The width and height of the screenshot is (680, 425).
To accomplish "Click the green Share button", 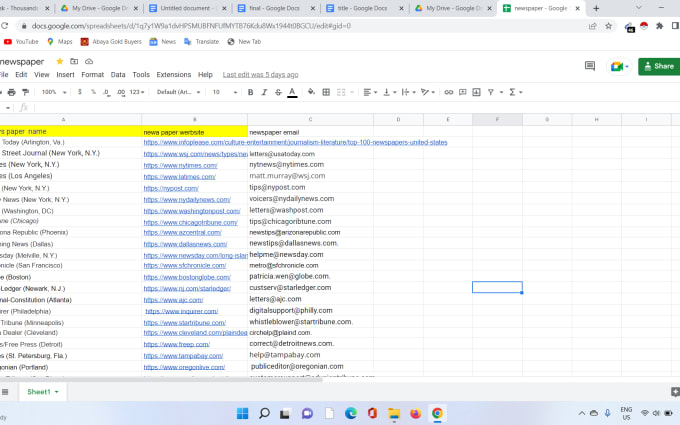I will tap(659, 66).
